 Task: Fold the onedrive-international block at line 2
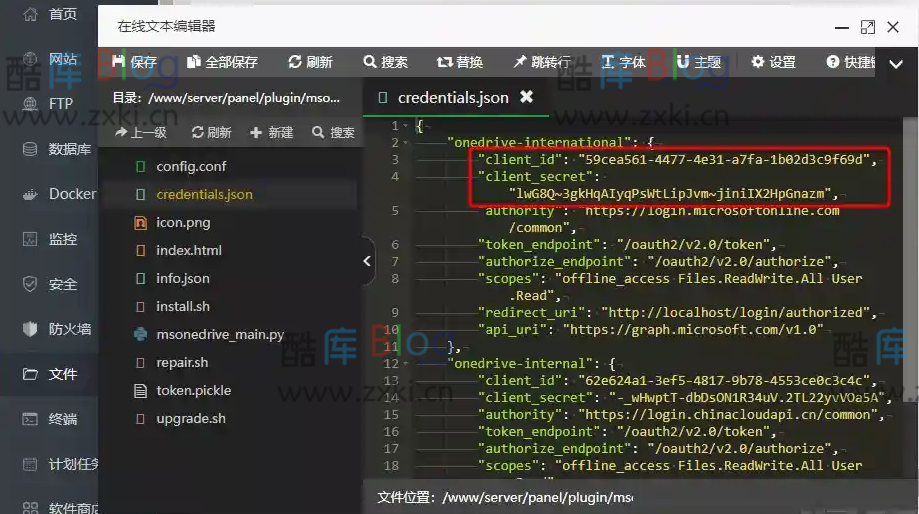pyautogui.click(x=405, y=143)
